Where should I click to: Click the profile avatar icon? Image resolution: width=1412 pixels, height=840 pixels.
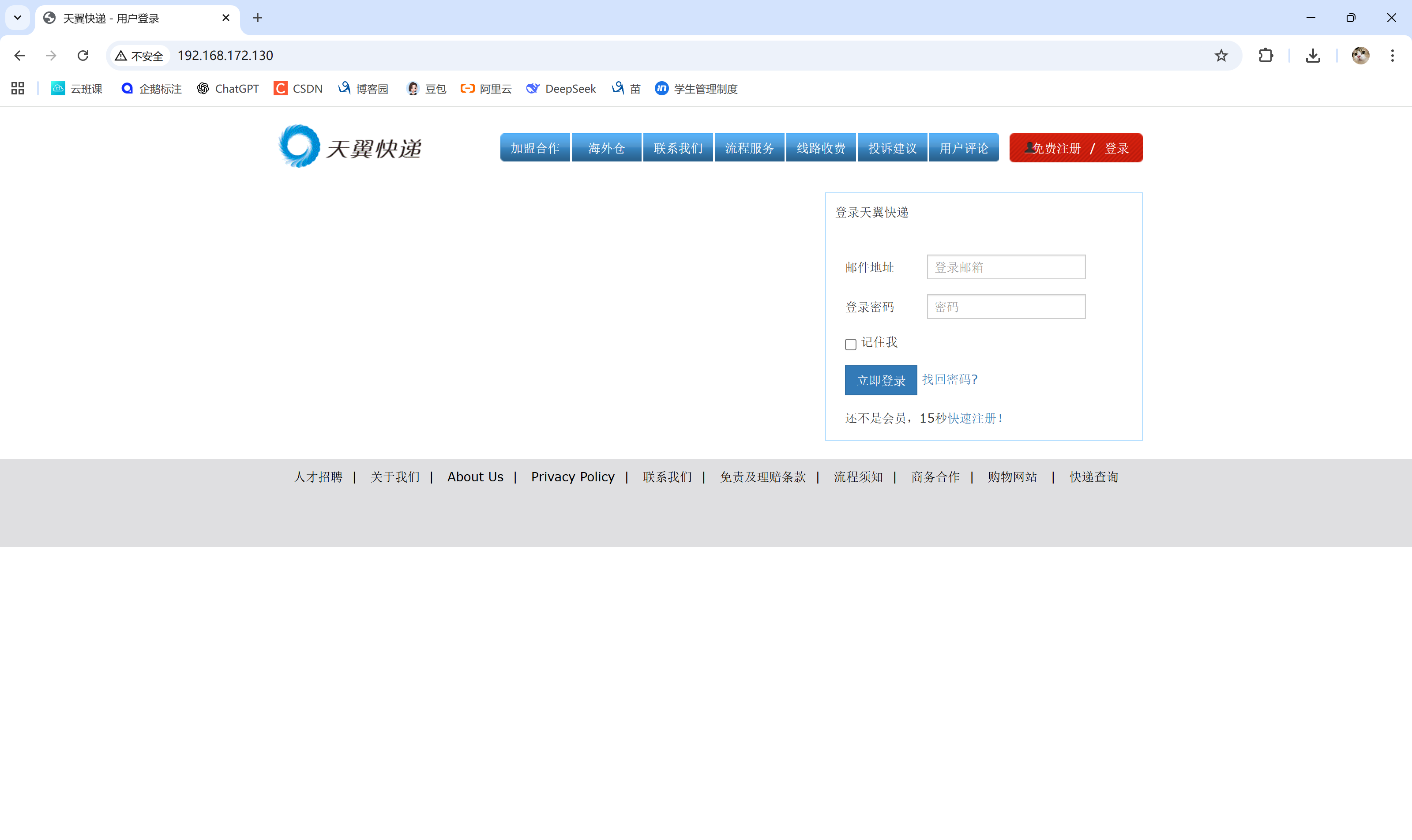coord(1360,56)
